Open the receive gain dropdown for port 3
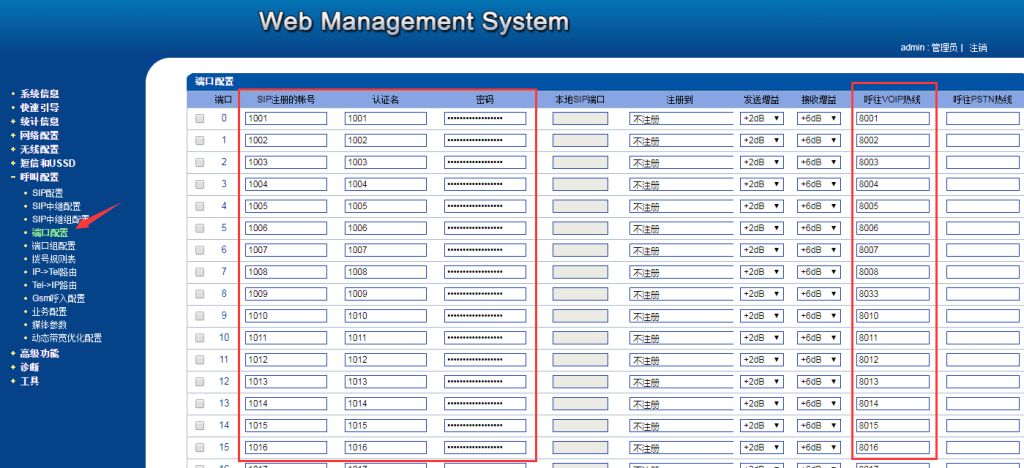1024x468 pixels. coord(819,184)
